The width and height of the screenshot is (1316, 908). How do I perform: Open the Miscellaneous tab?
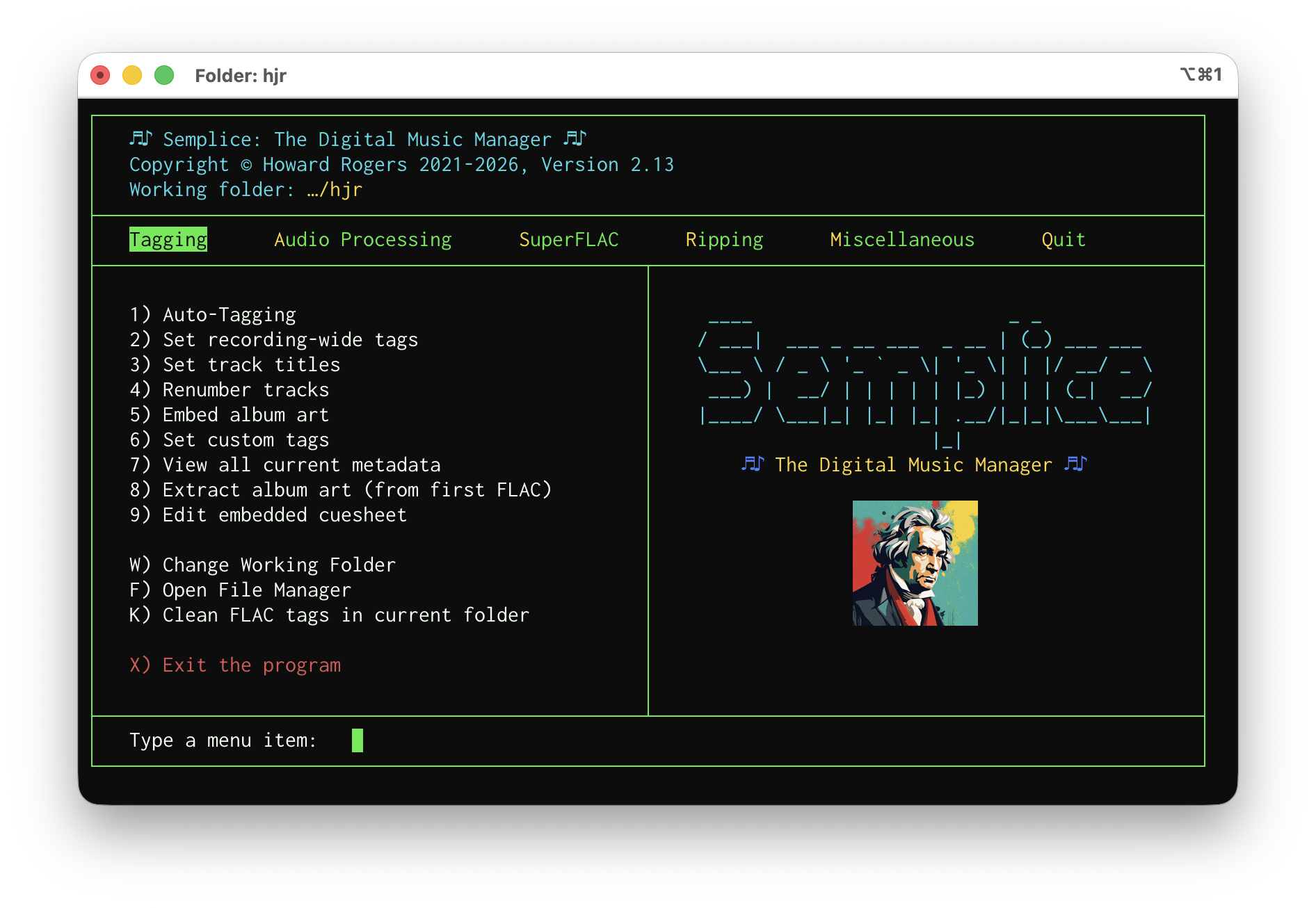(901, 240)
